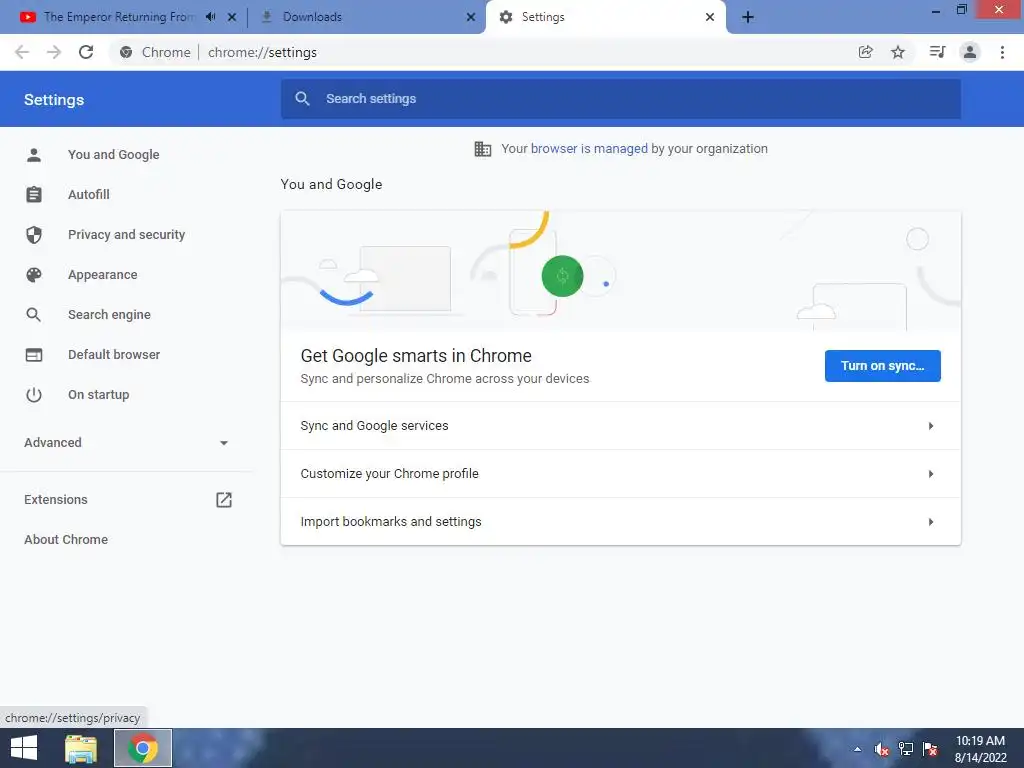
Task: Click the Chrome site info icon in address bar
Action: pyautogui.click(x=127, y=52)
